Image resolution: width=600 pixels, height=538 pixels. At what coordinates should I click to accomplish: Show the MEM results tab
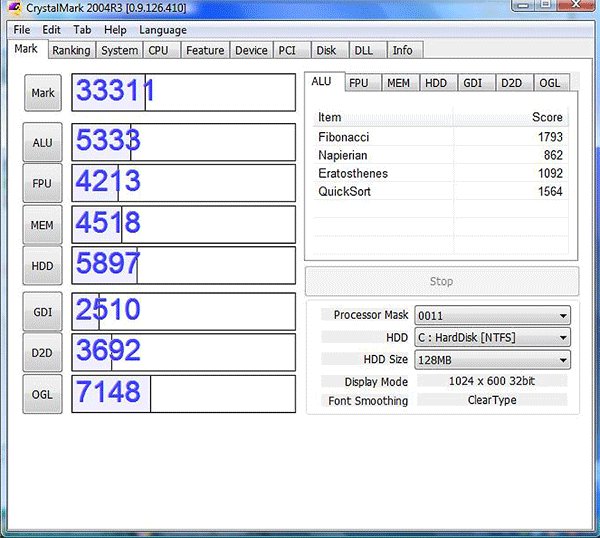400,83
